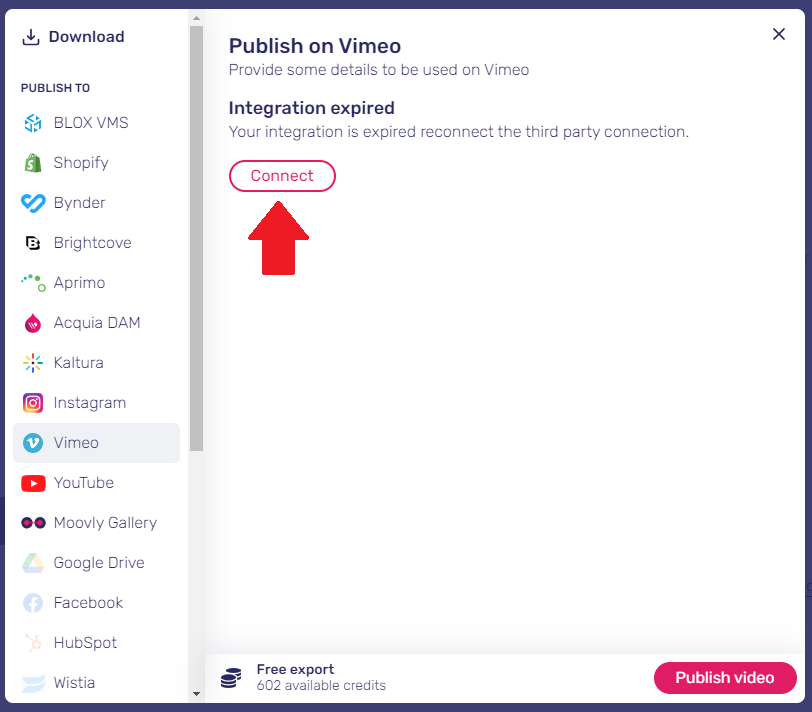
Task: Close the Publish on Vimeo dialog
Action: click(778, 34)
